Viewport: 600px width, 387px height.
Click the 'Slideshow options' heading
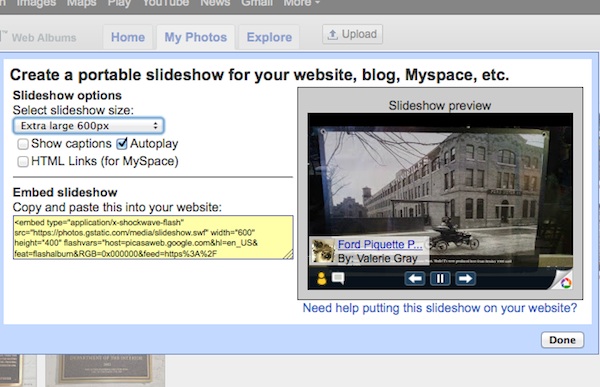67,95
